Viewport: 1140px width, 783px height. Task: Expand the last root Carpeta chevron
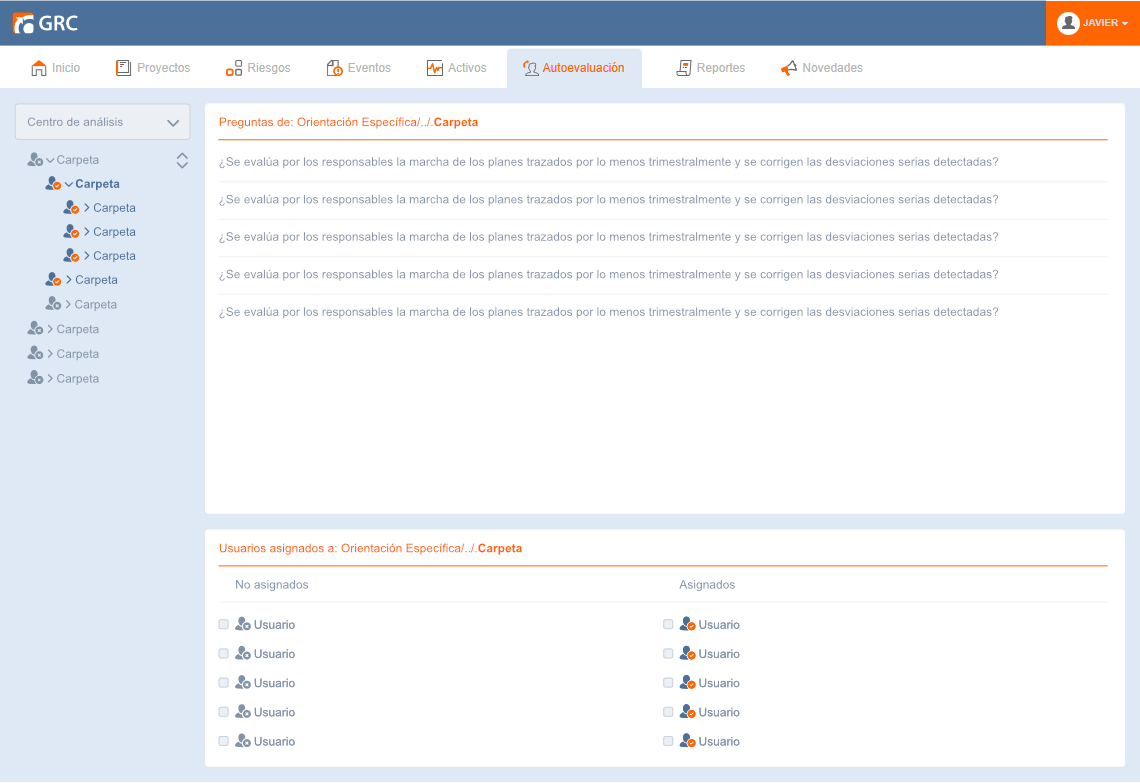(x=50, y=379)
